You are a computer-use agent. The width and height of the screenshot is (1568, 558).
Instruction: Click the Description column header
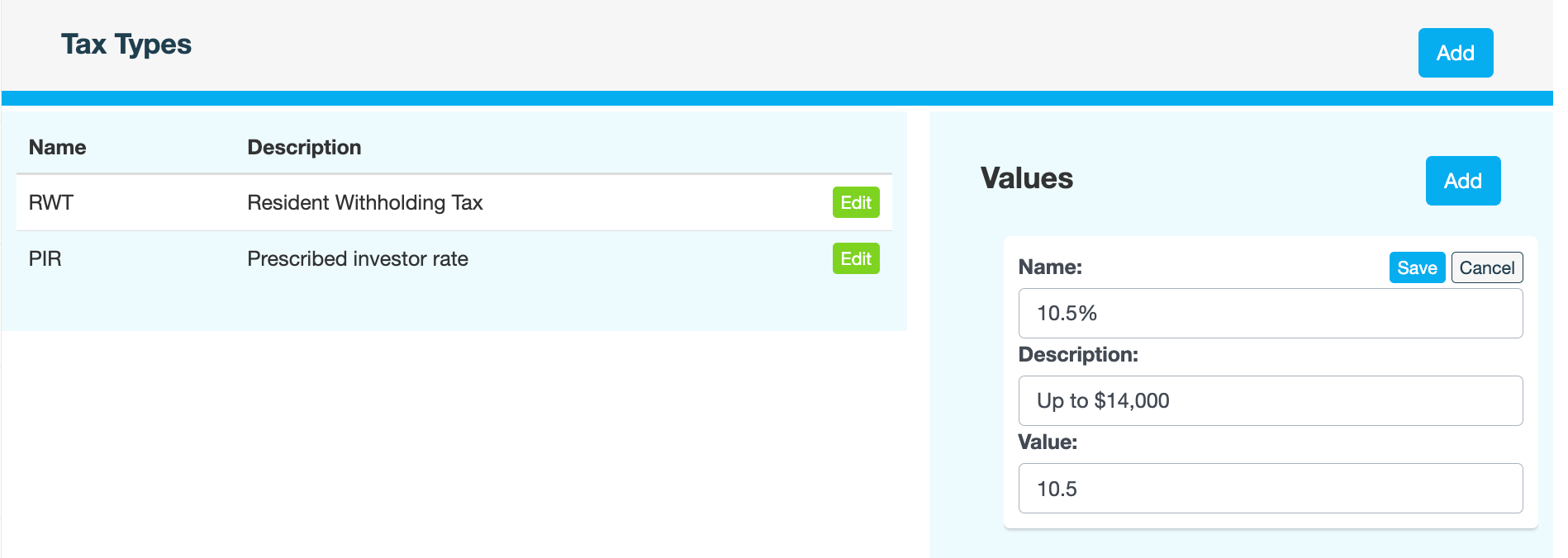click(x=304, y=147)
